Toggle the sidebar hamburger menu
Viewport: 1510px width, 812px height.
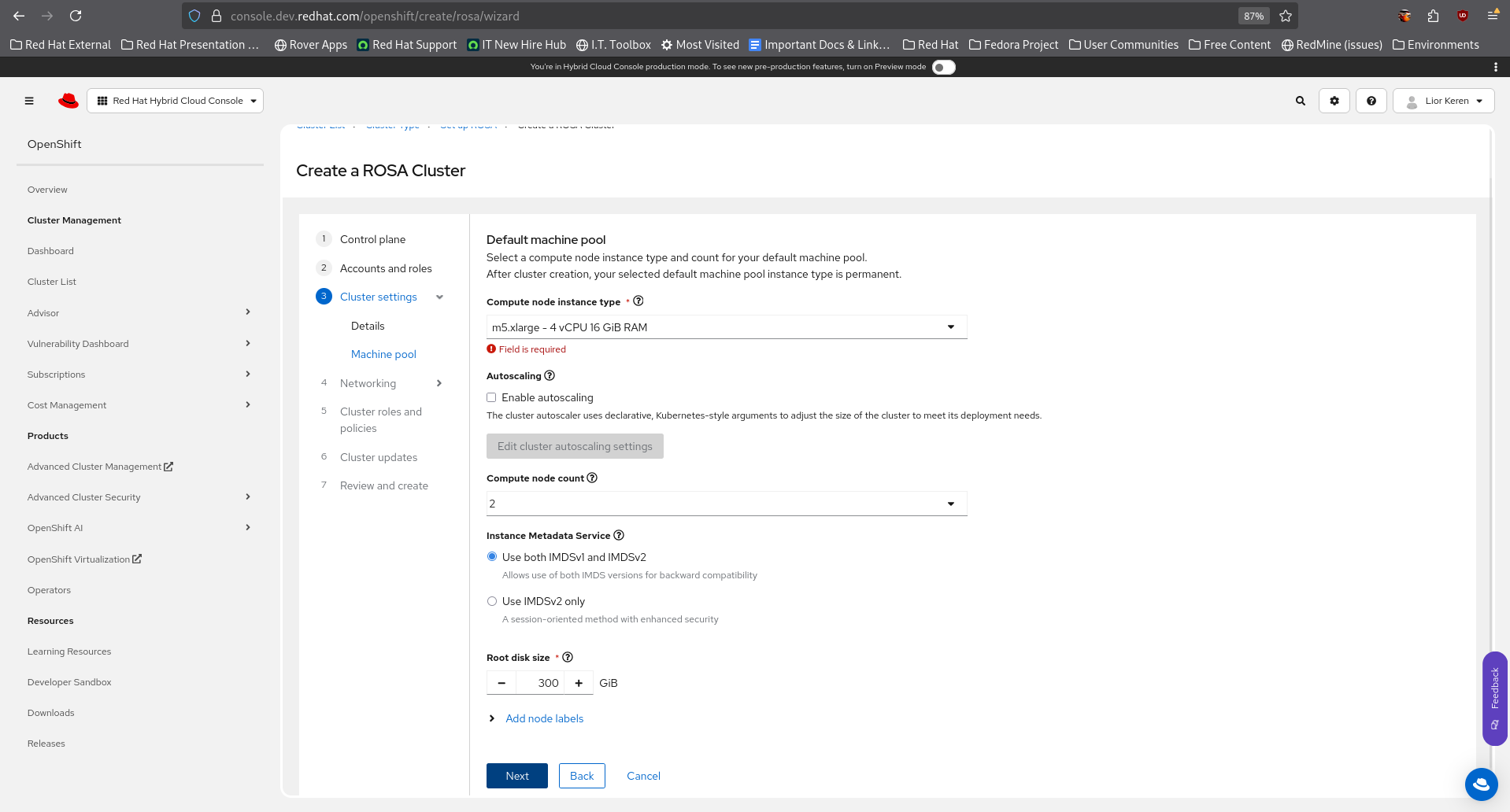[29, 101]
